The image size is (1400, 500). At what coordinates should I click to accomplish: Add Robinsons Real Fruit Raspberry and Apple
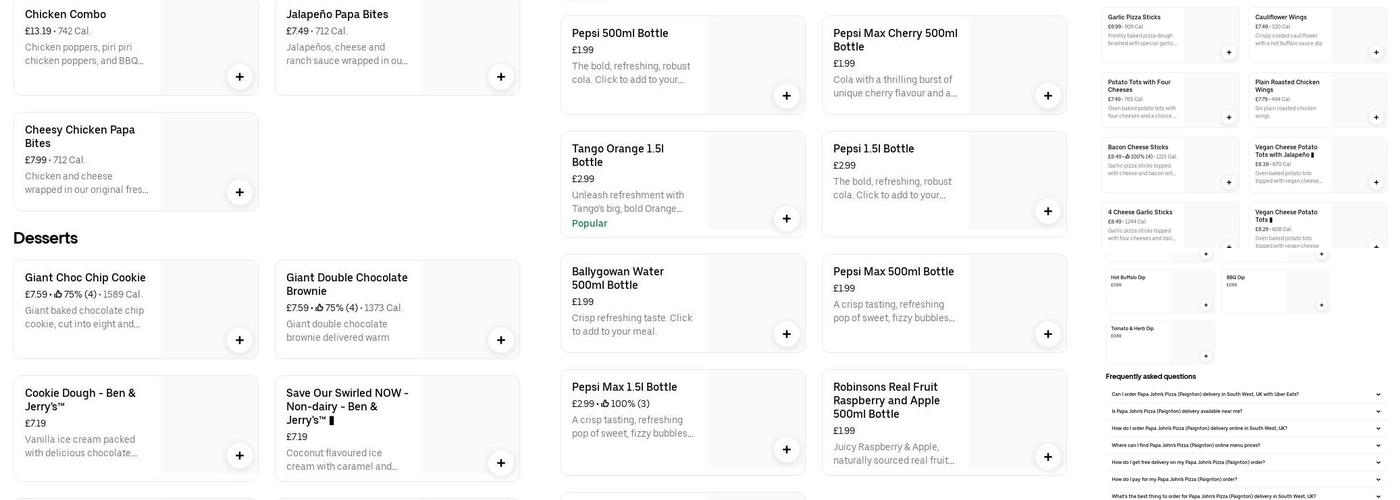pos(1048,457)
